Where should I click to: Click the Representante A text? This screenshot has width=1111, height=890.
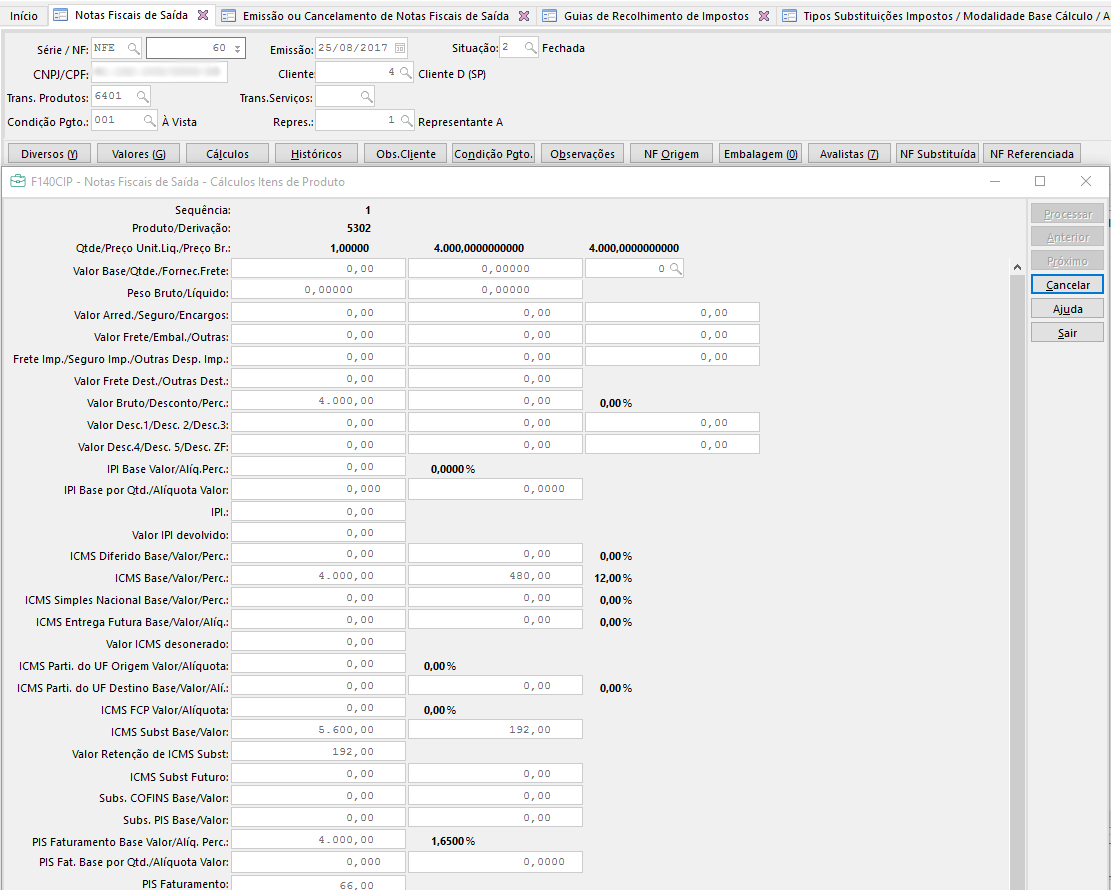(x=461, y=122)
